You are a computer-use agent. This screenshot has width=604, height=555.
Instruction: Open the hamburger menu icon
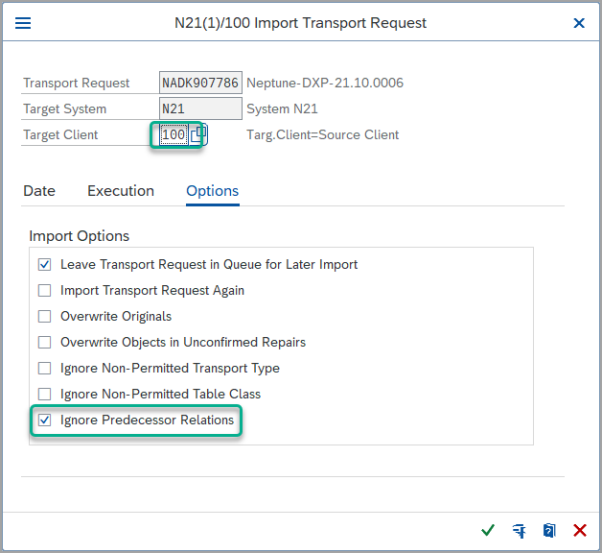point(23,23)
